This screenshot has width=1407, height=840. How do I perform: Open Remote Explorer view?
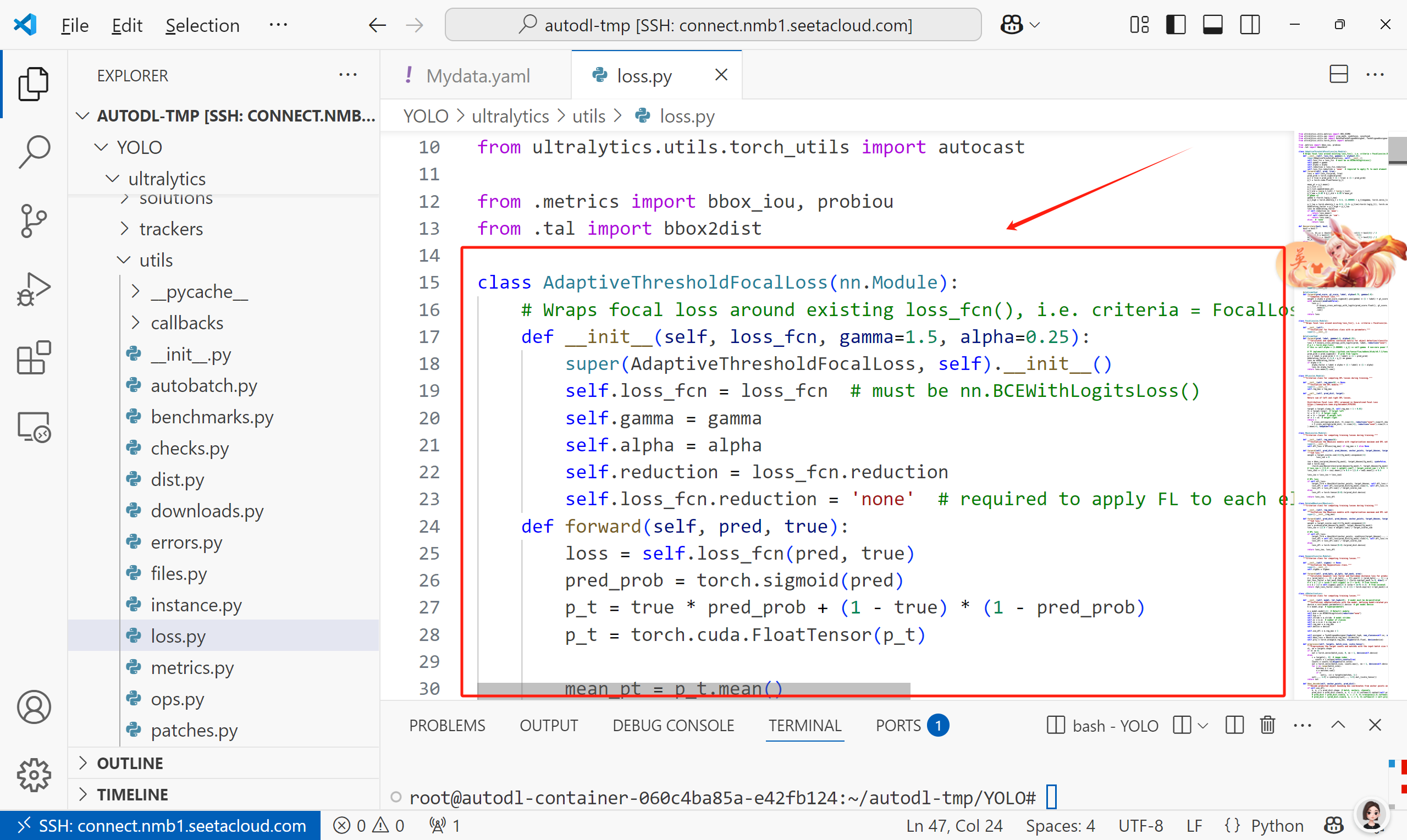34,427
